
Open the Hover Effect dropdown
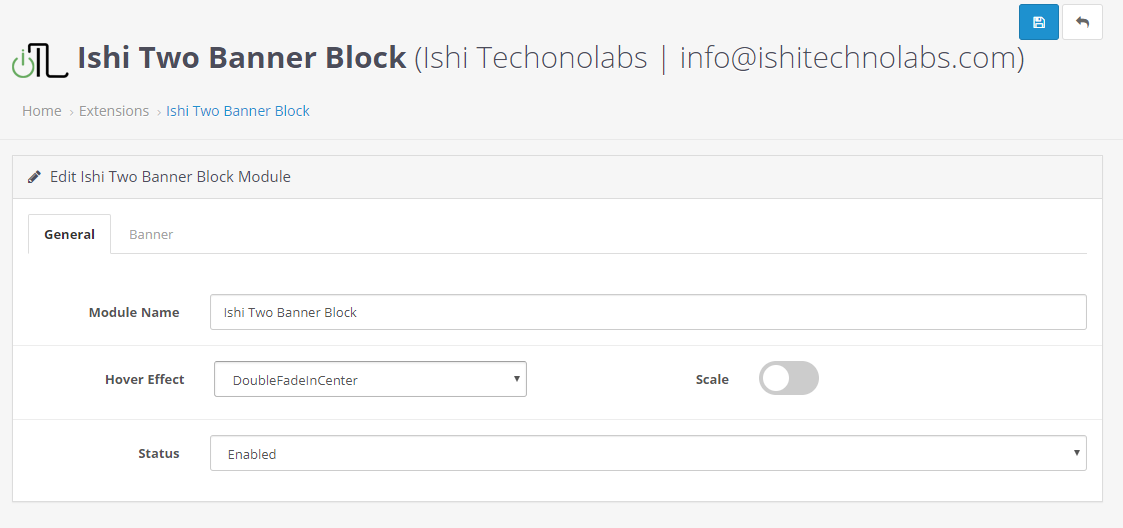point(370,379)
